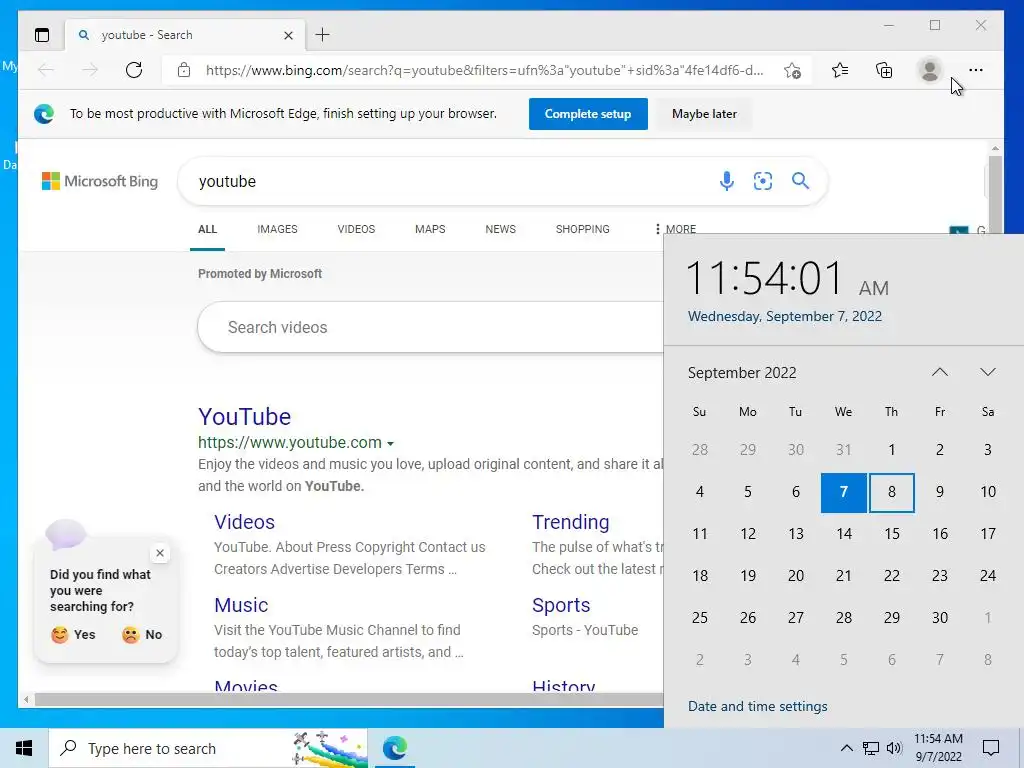The width and height of the screenshot is (1024, 768).
Task: Switch to the NEWS tab
Action: tap(500, 229)
